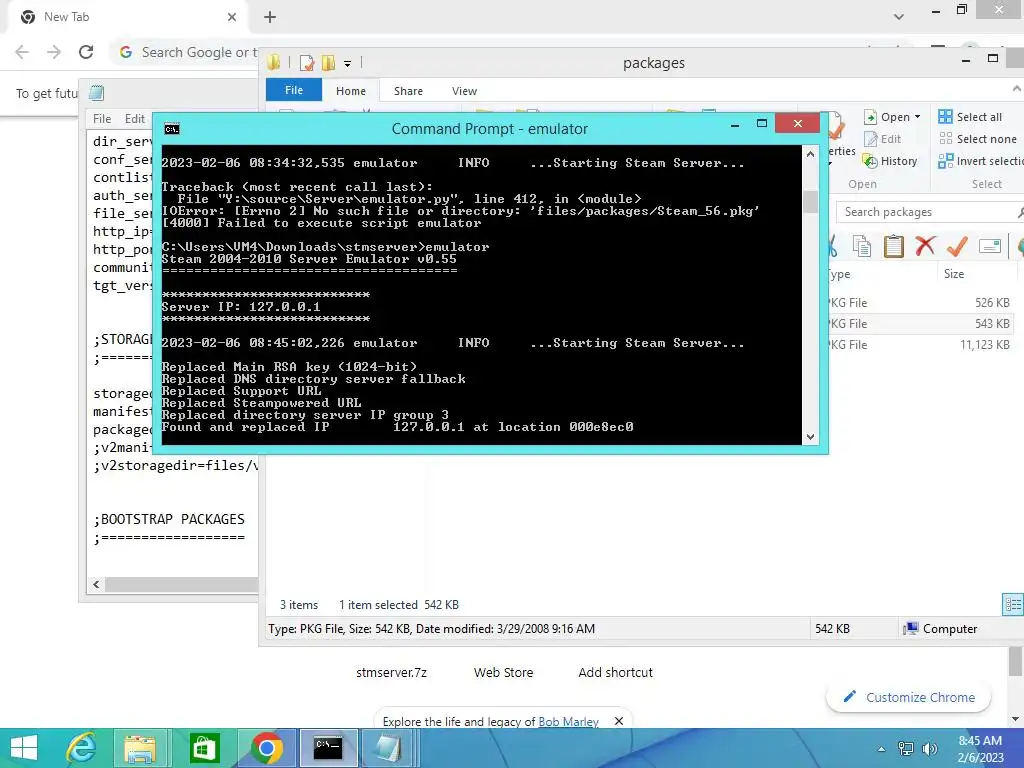This screenshot has width=1024, height=768.
Task: Open the Customize Quick Access Toolbar arrow
Action: point(347,63)
